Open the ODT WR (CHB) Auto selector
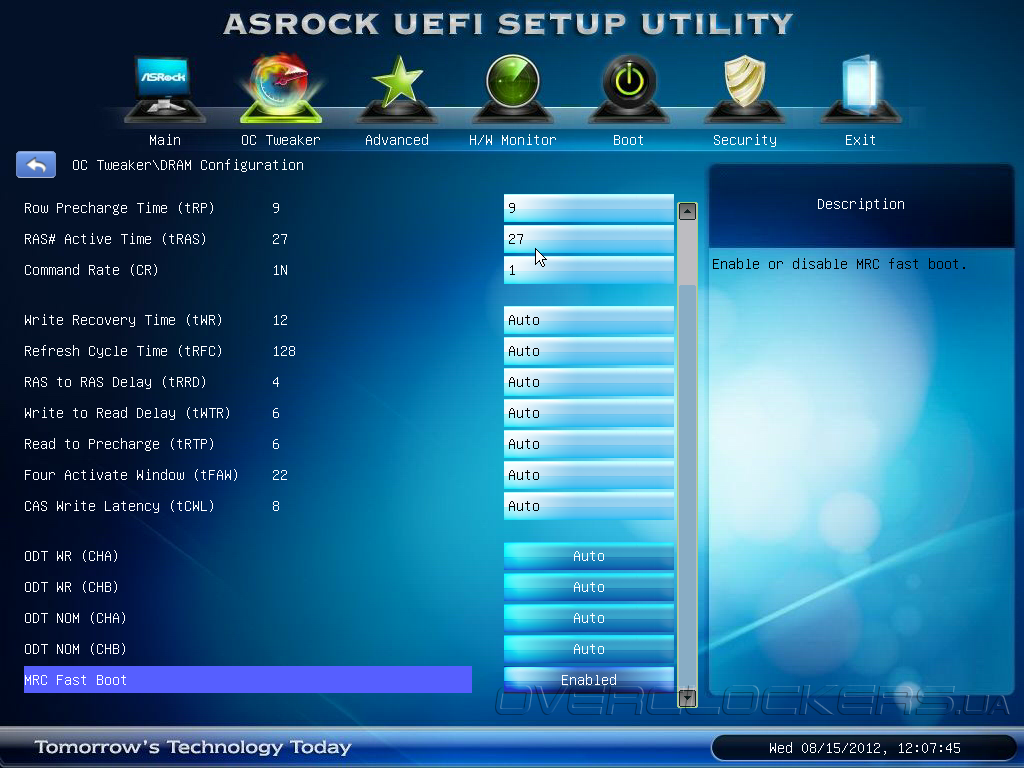This screenshot has width=1024, height=768. click(588, 587)
